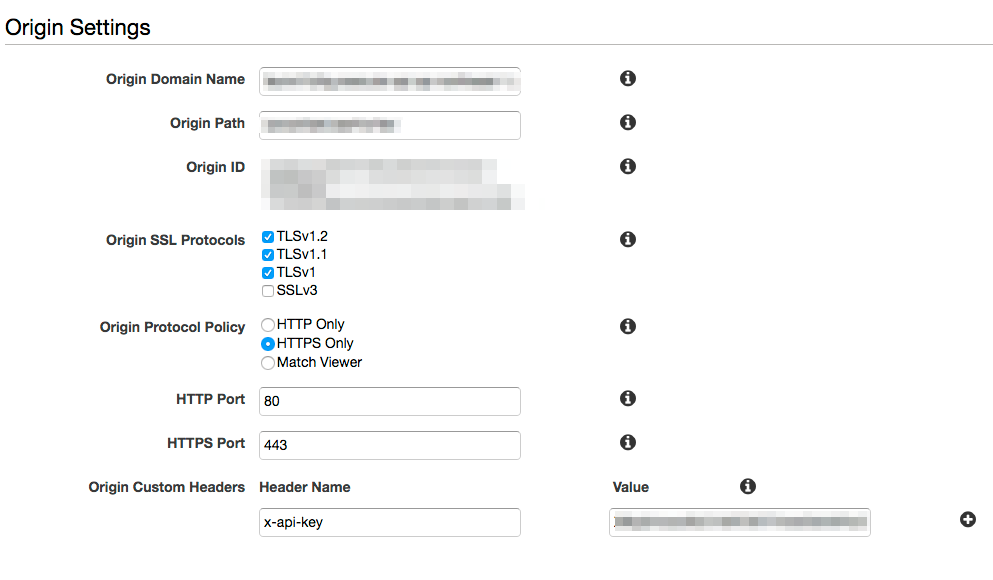The width and height of the screenshot is (993, 580).
Task: Open the info icon next to Value header
Action: [x=748, y=486]
